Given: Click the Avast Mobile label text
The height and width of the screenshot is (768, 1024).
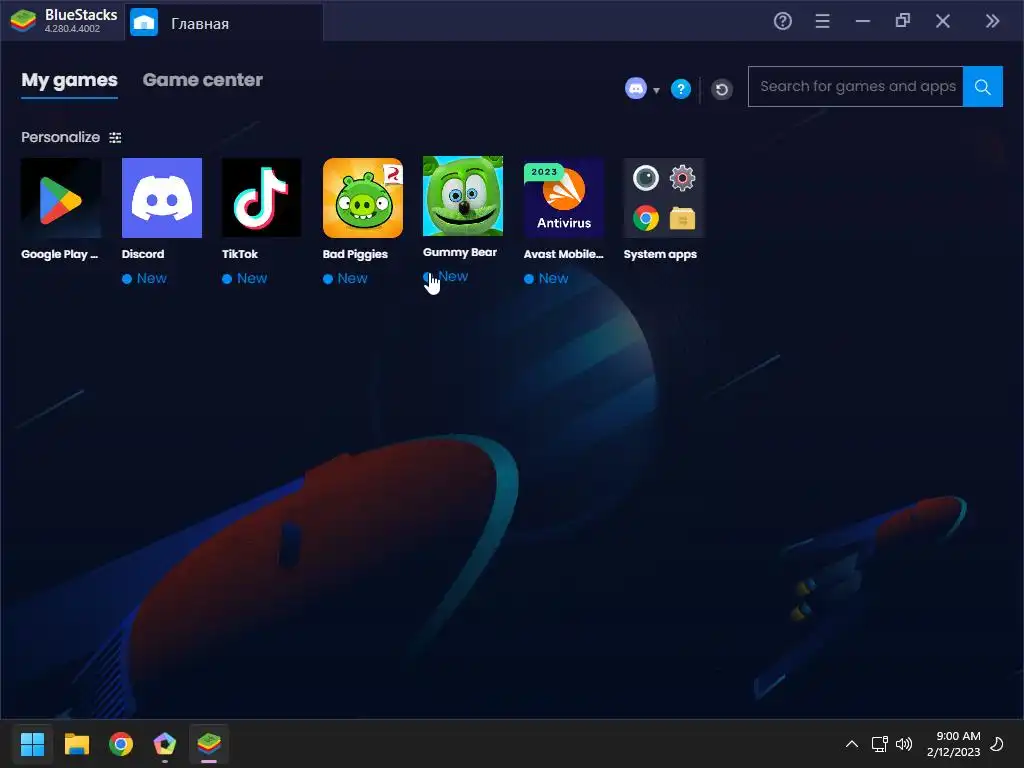Looking at the screenshot, I should (564, 254).
